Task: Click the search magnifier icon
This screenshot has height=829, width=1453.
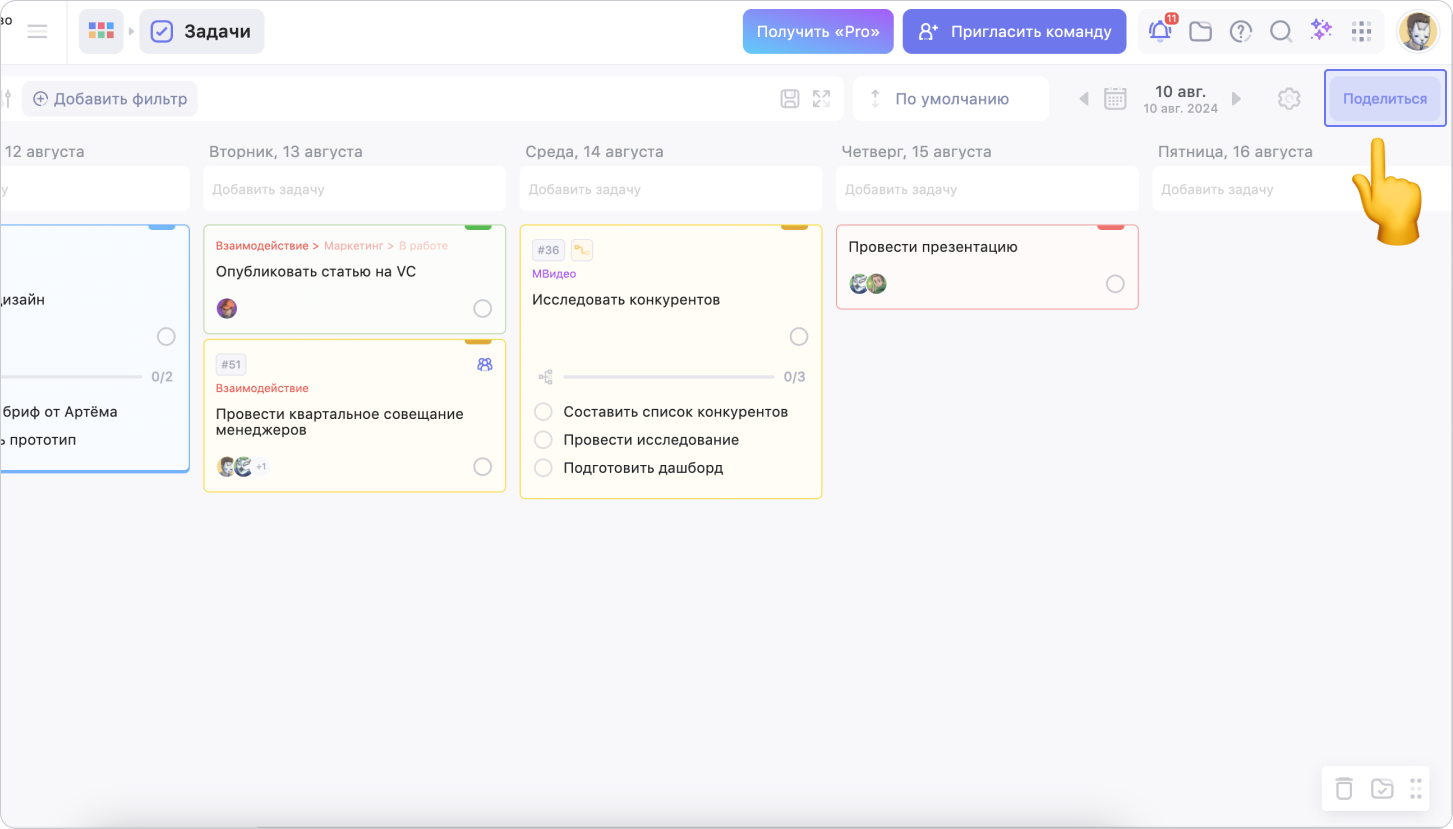Action: coord(1281,31)
